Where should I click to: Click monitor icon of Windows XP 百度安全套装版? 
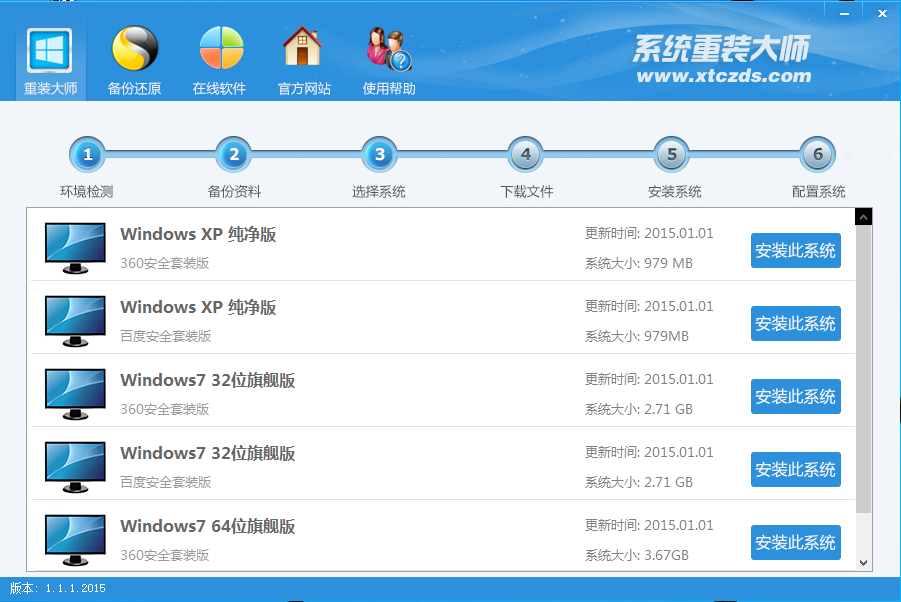(75, 321)
